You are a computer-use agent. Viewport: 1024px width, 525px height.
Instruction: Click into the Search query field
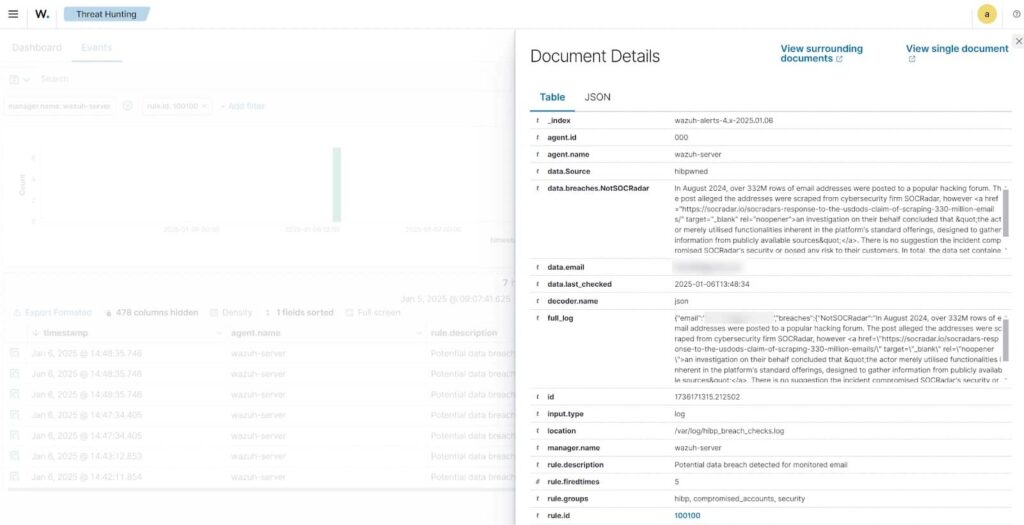(x=261, y=79)
